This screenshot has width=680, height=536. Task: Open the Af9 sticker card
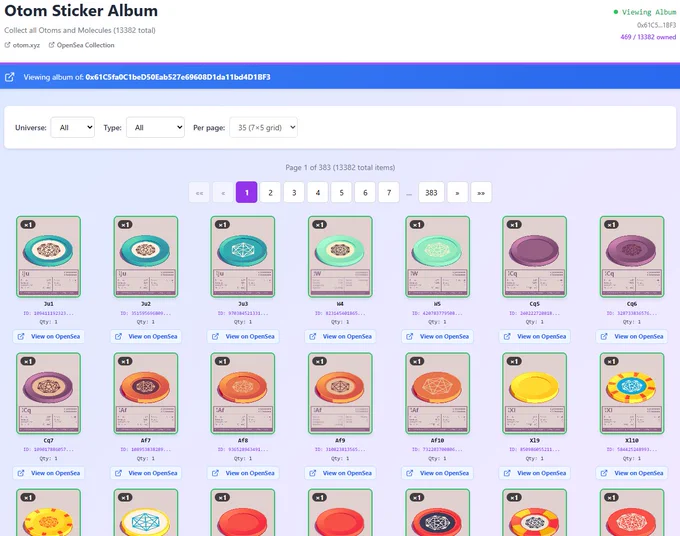click(340, 393)
